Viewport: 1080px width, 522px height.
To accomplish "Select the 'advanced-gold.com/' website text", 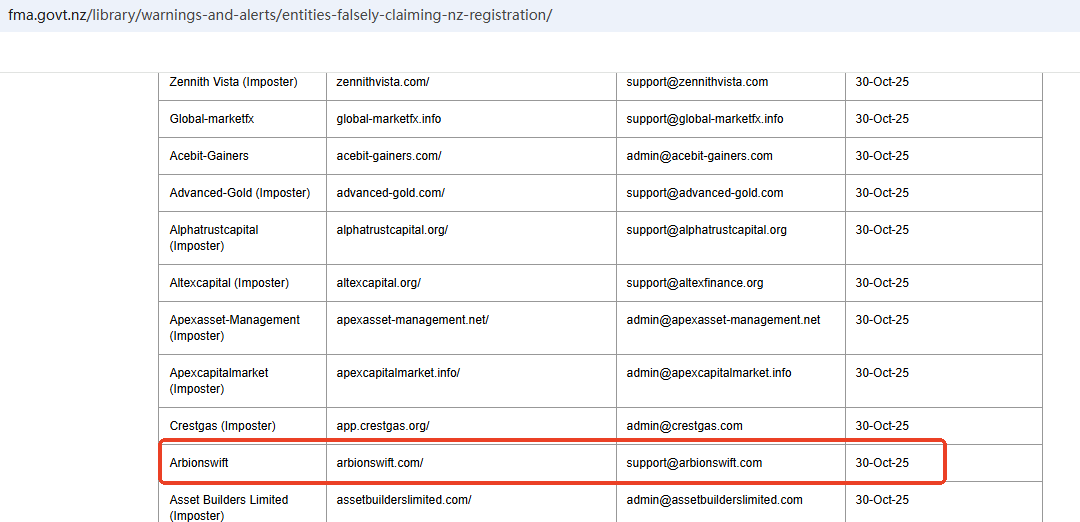I will tap(391, 193).
